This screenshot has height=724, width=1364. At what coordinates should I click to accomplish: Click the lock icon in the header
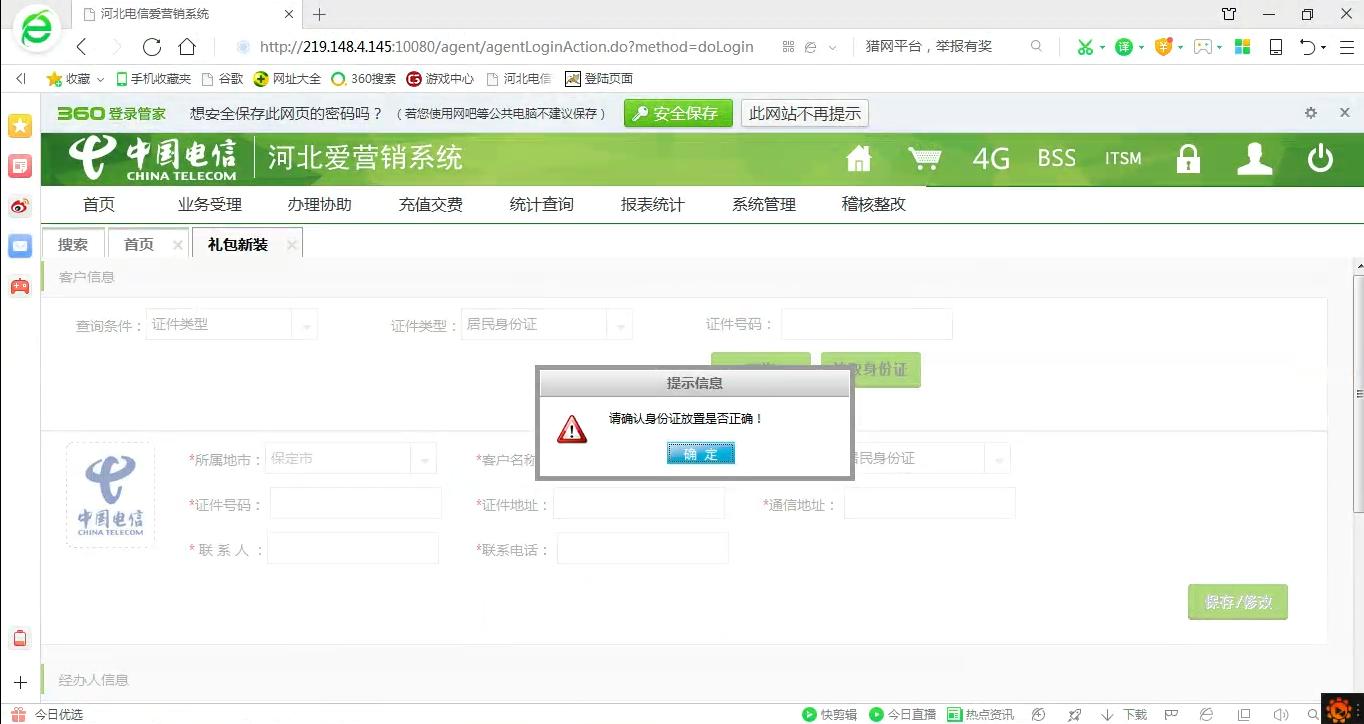tap(1187, 158)
